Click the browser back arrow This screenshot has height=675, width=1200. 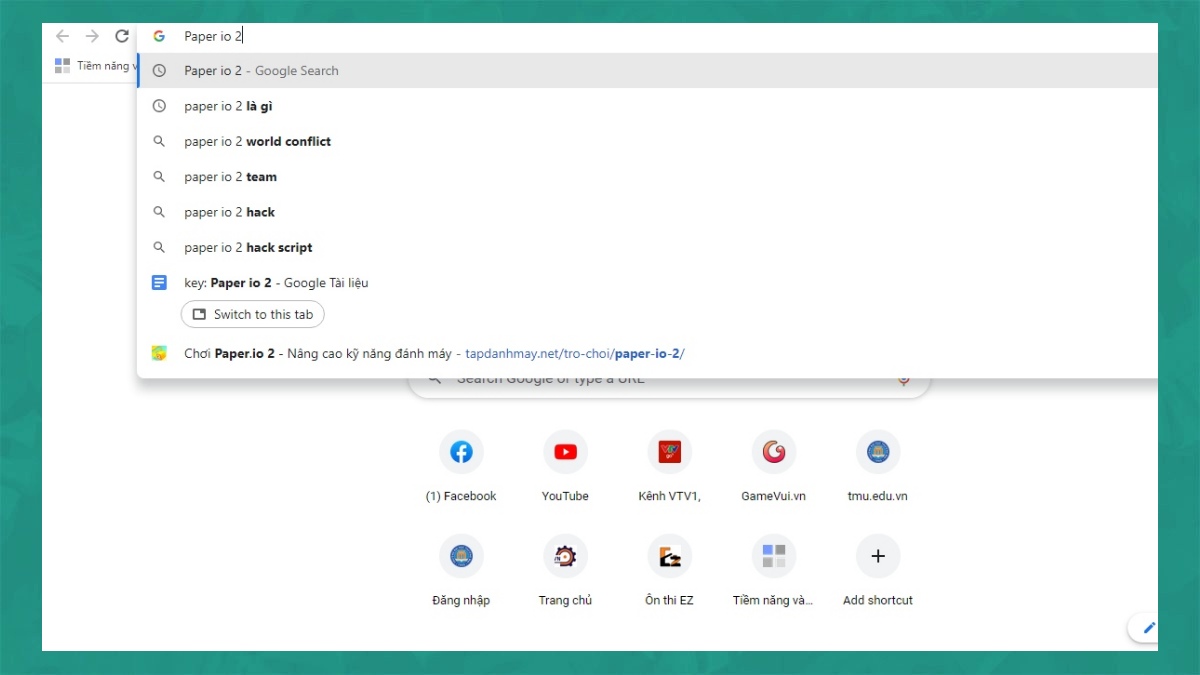click(63, 36)
